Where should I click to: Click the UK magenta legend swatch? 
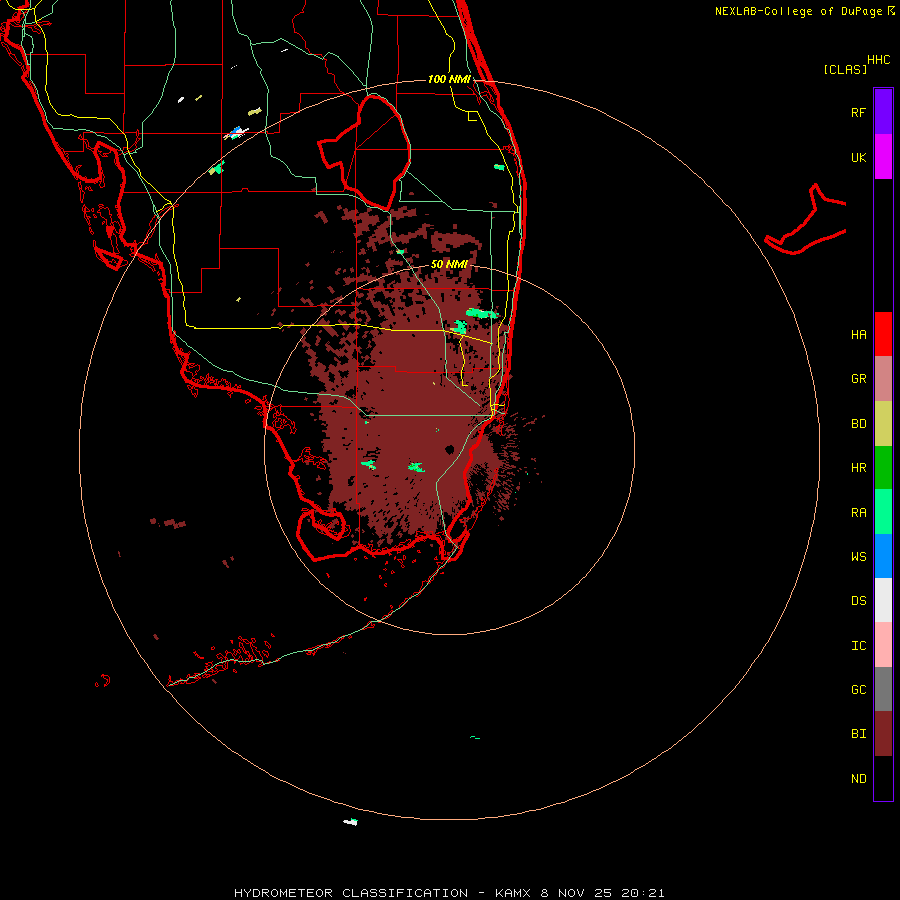coord(883,157)
